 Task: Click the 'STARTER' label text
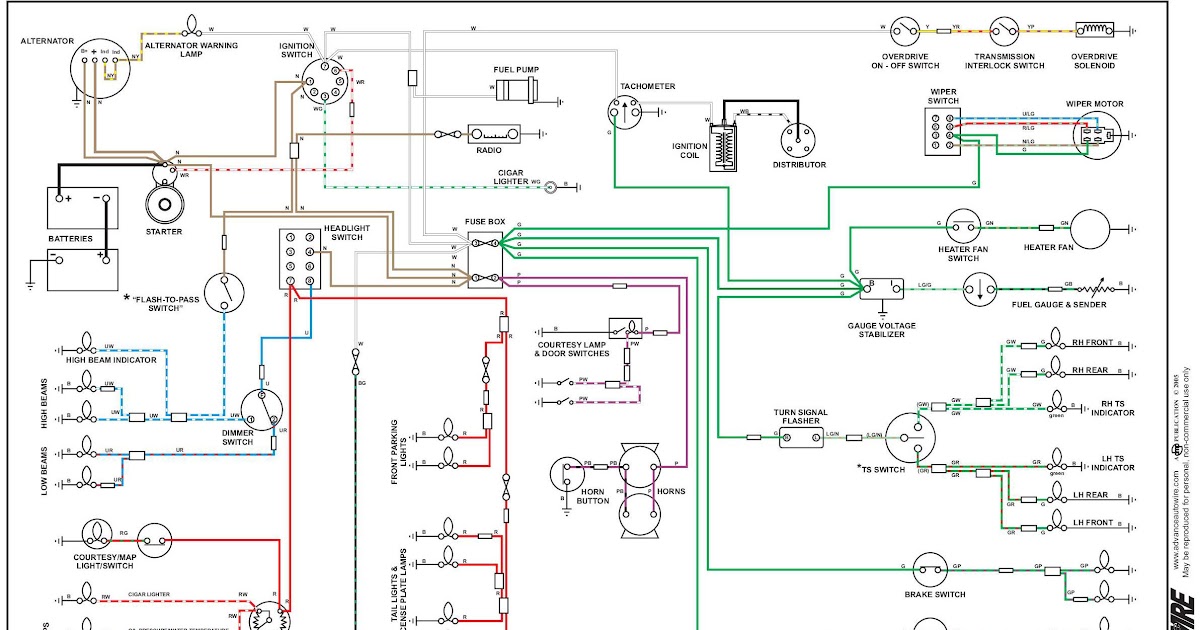tap(164, 232)
